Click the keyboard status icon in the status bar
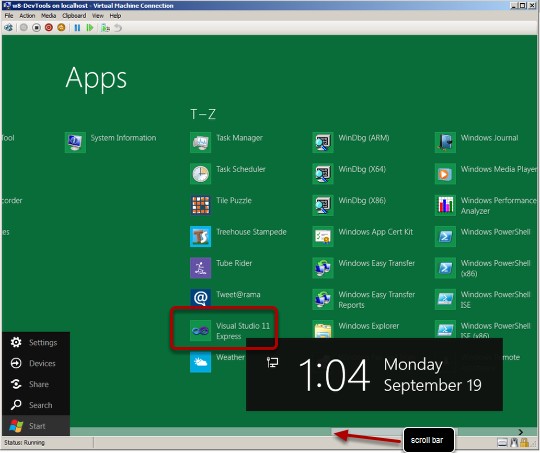 (502, 443)
